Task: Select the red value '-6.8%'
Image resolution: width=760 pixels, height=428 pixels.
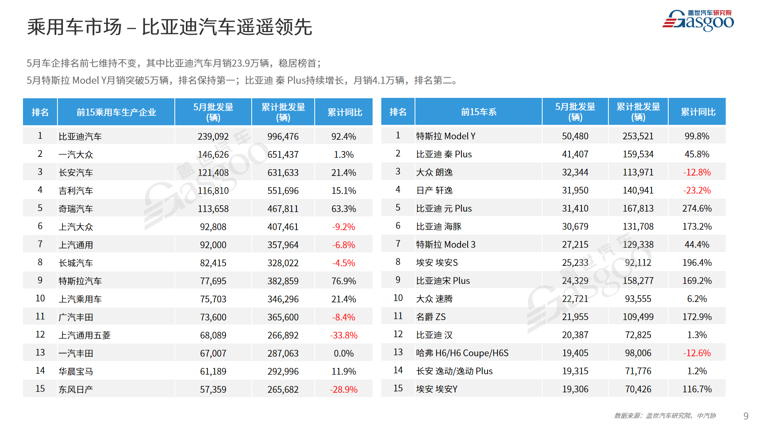Action: click(x=344, y=245)
